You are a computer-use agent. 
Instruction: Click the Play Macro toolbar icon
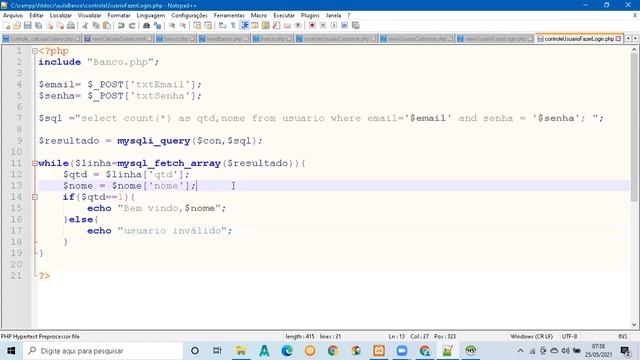tap(334, 25)
